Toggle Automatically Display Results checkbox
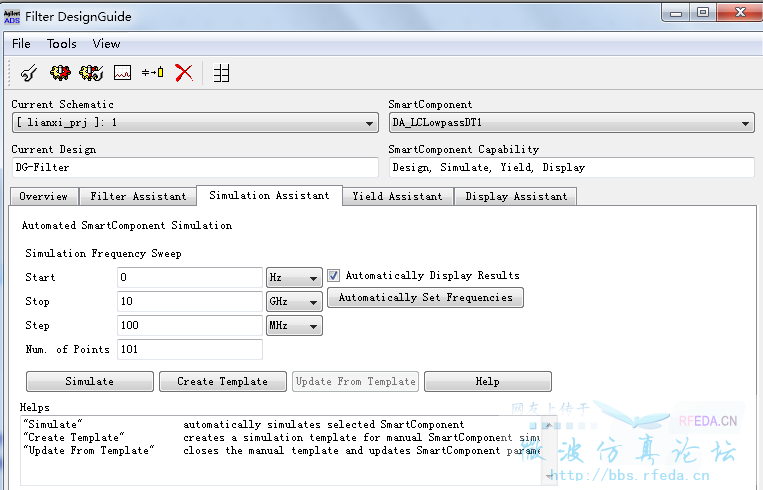This screenshot has height=490, width=763. click(333, 275)
